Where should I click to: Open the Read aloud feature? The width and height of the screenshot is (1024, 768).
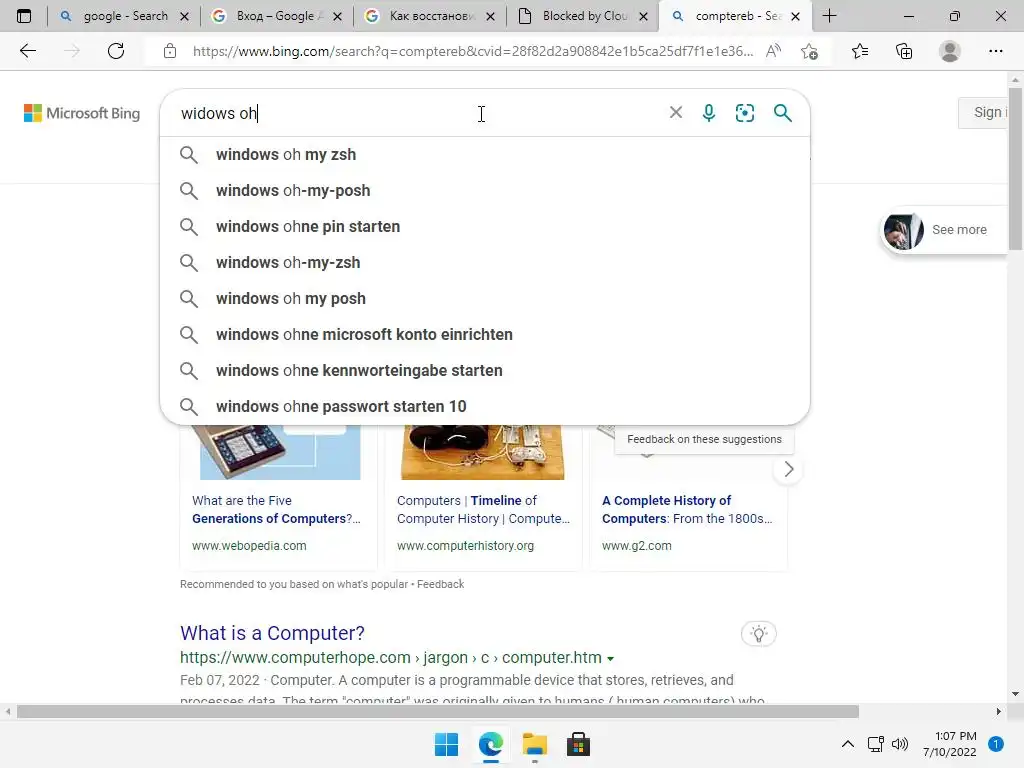[x=773, y=51]
